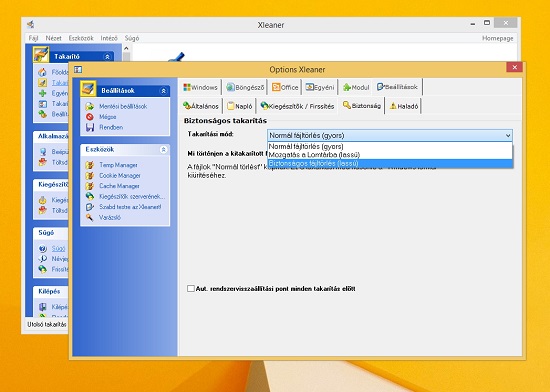Image resolution: width=550 pixels, height=392 pixels.
Task: Collapse the Eszközök sidebar panel
Action: [x=163, y=150]
